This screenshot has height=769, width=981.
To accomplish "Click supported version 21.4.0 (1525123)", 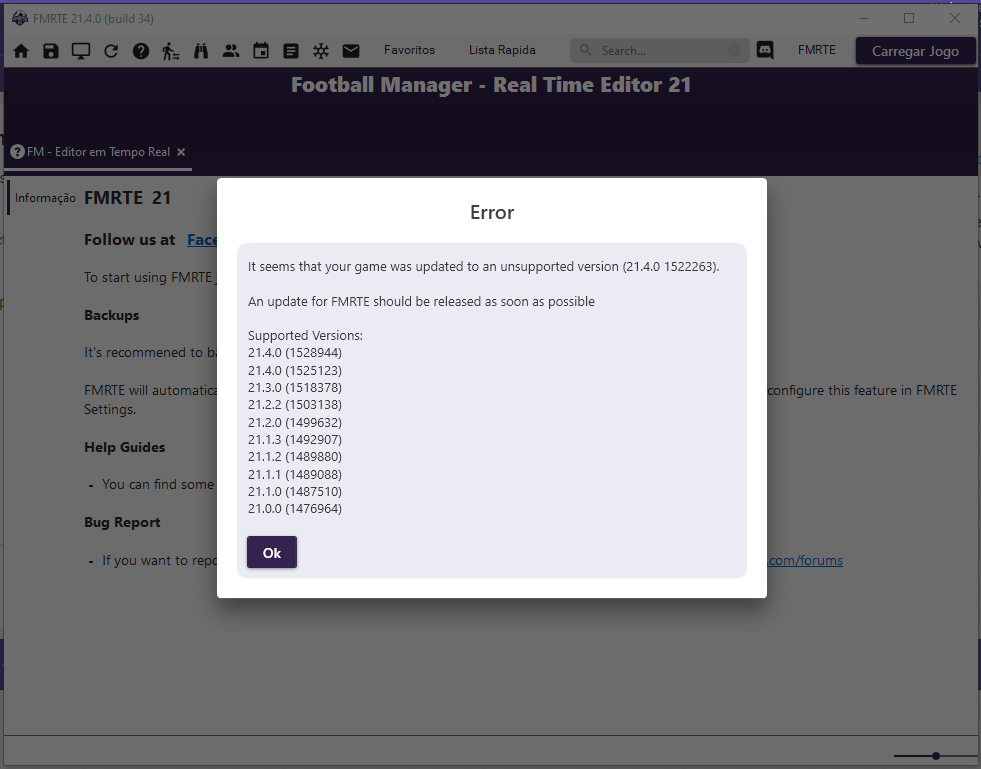I will pos(295,370).
